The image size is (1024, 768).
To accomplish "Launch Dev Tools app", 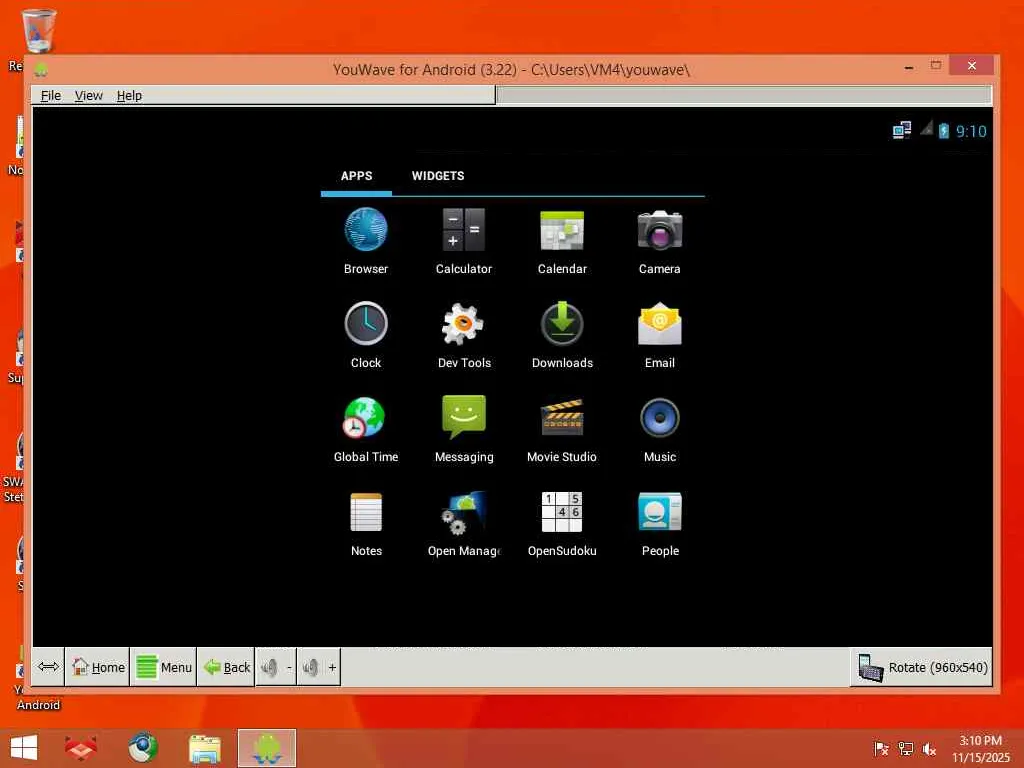I will pos(464,334).
